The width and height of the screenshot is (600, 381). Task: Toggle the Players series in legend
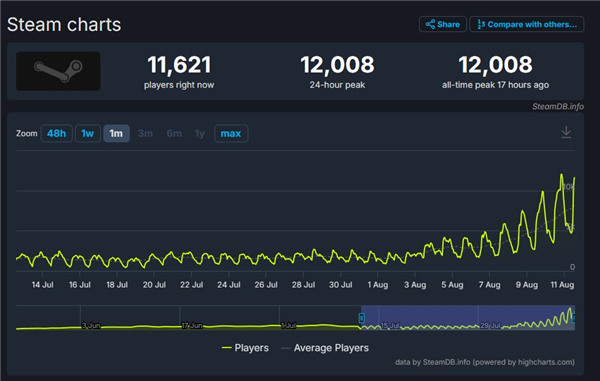tap(245, 348)
